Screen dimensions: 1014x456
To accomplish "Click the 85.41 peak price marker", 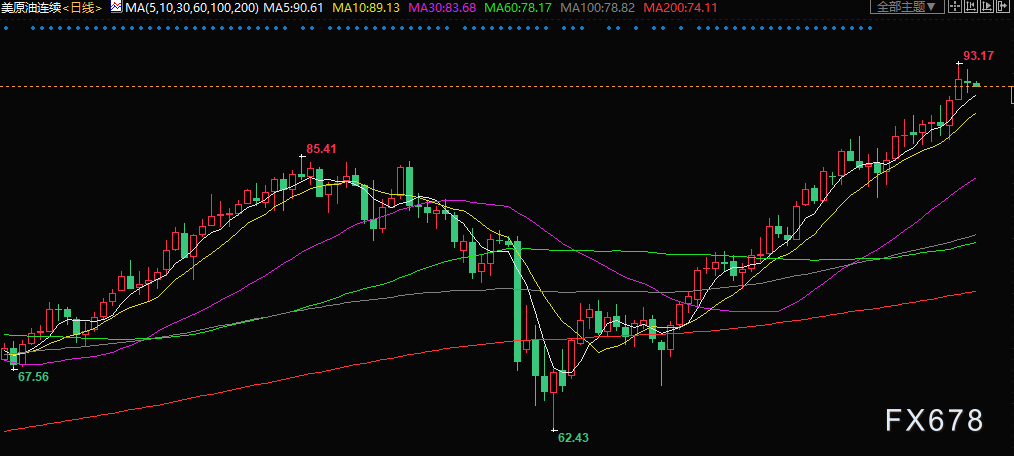I will (x=321, y=149).
